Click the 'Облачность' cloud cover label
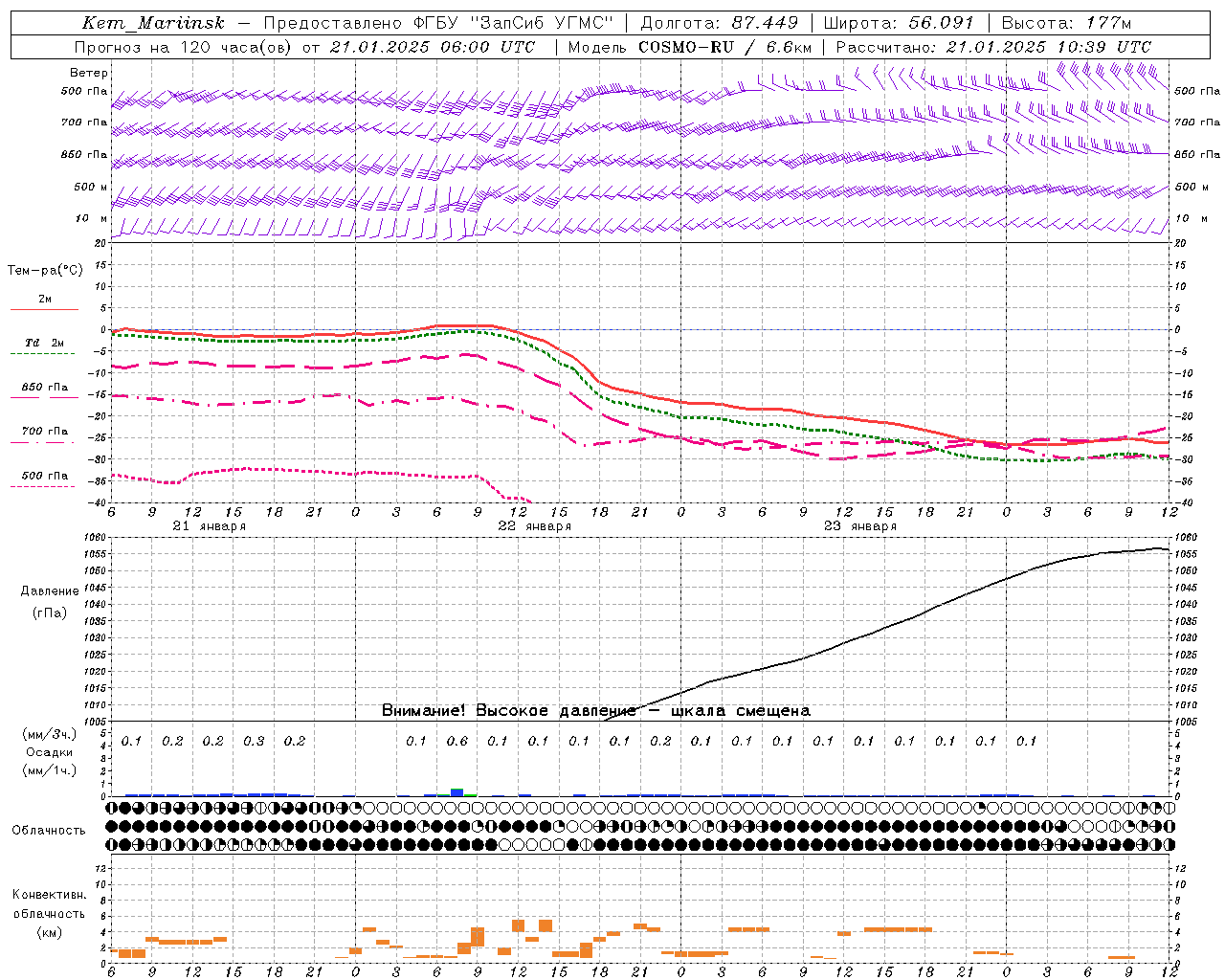Viewport: 1225px width, 980px height. [49, 831]
